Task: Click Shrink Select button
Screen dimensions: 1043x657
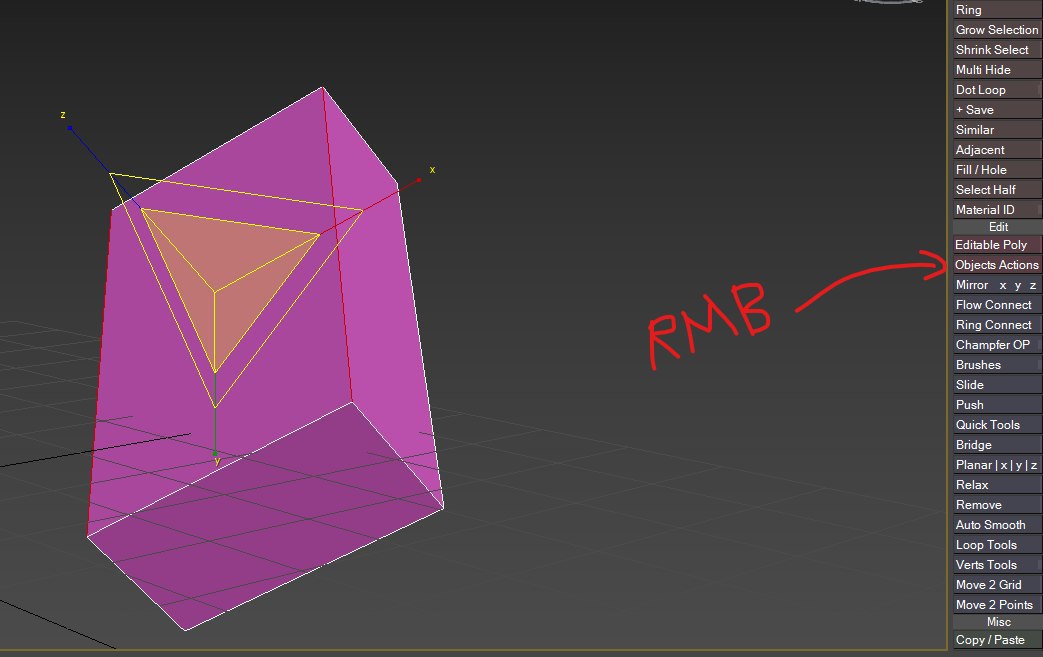Action: click(x=997, y=50)
